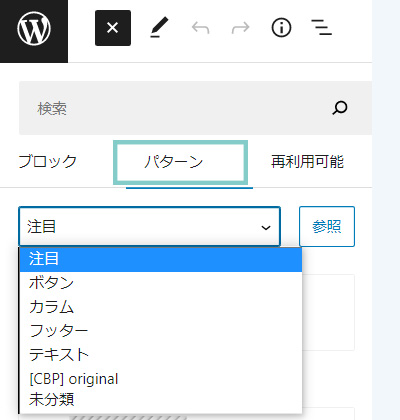Screen dimensions: 400x420
Task: Select the pencil edit tool icon
Action: click(x=159, y=28)
